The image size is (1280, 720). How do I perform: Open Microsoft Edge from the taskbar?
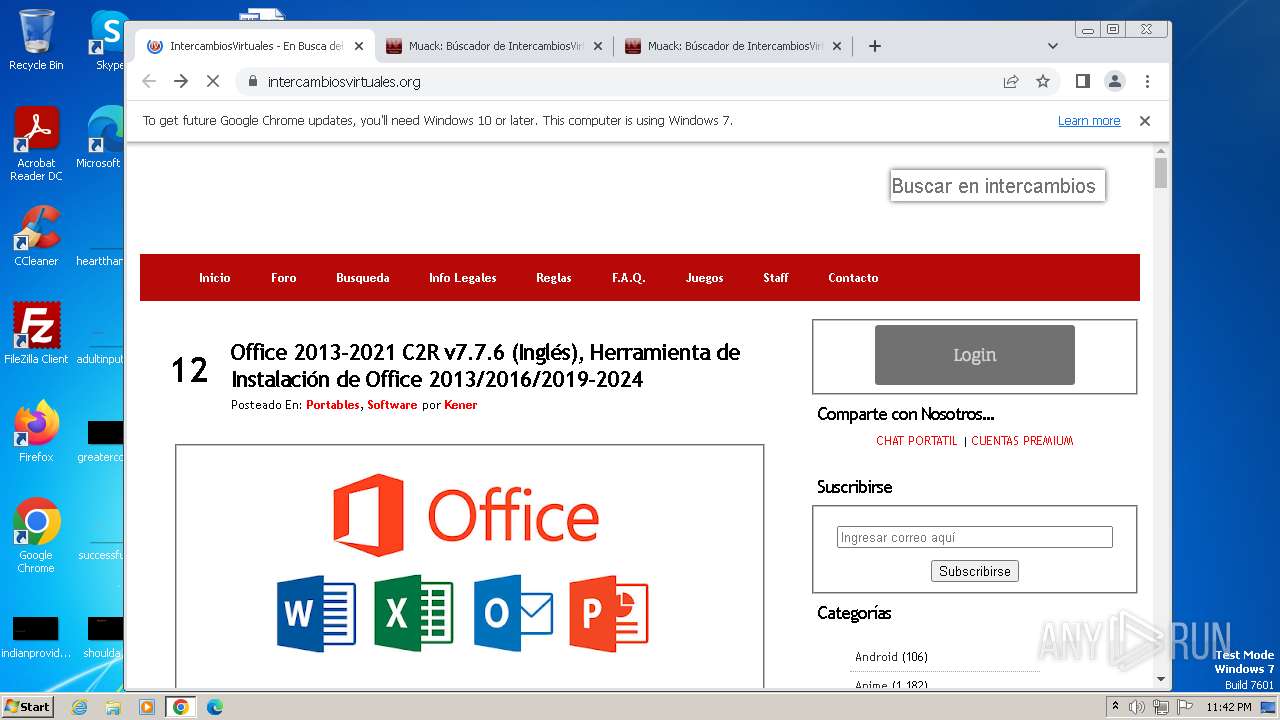(x=215, y=707)
